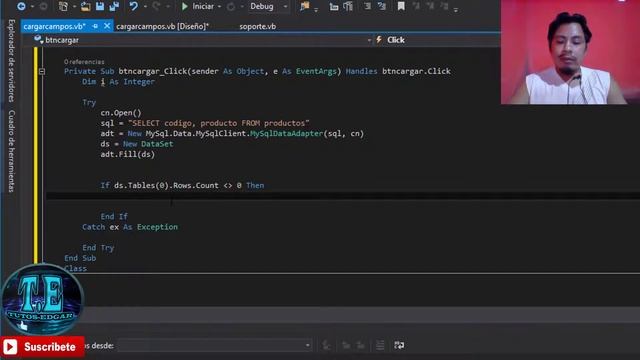Collapse the btncargar_Click Sub outline
The width and height of the screenshot is (640, 360).
tap(42, 71)
